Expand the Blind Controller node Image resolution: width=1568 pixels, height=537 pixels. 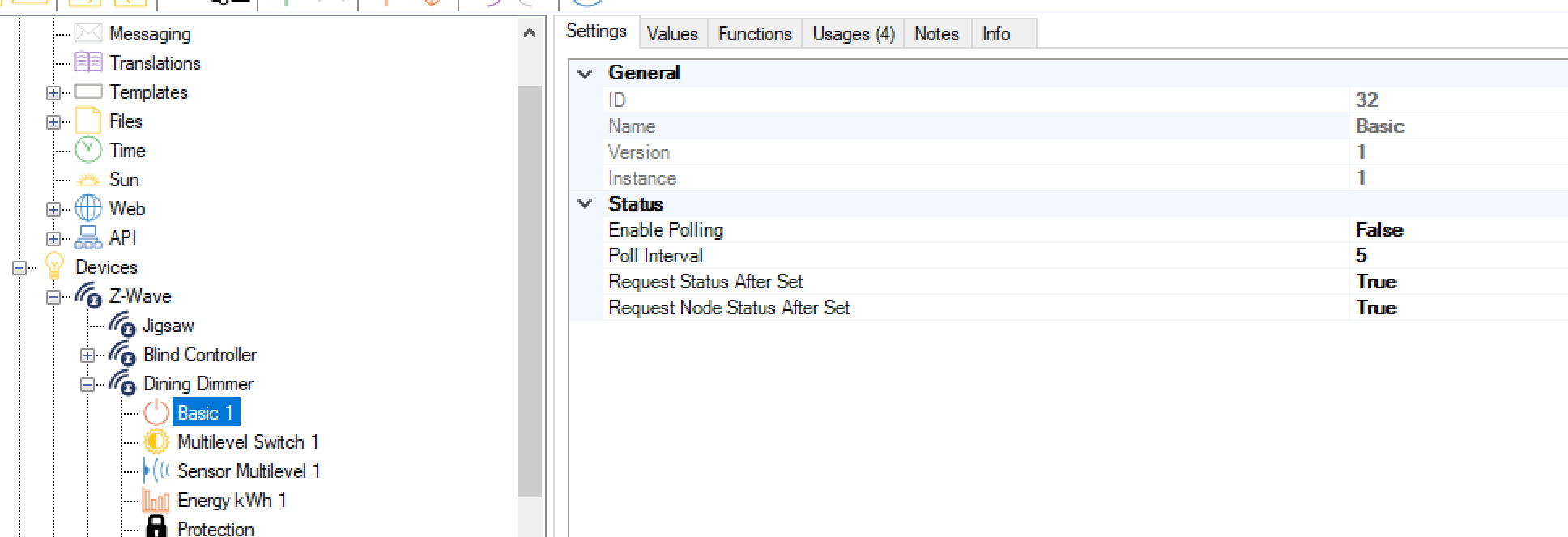pos(87,355)
